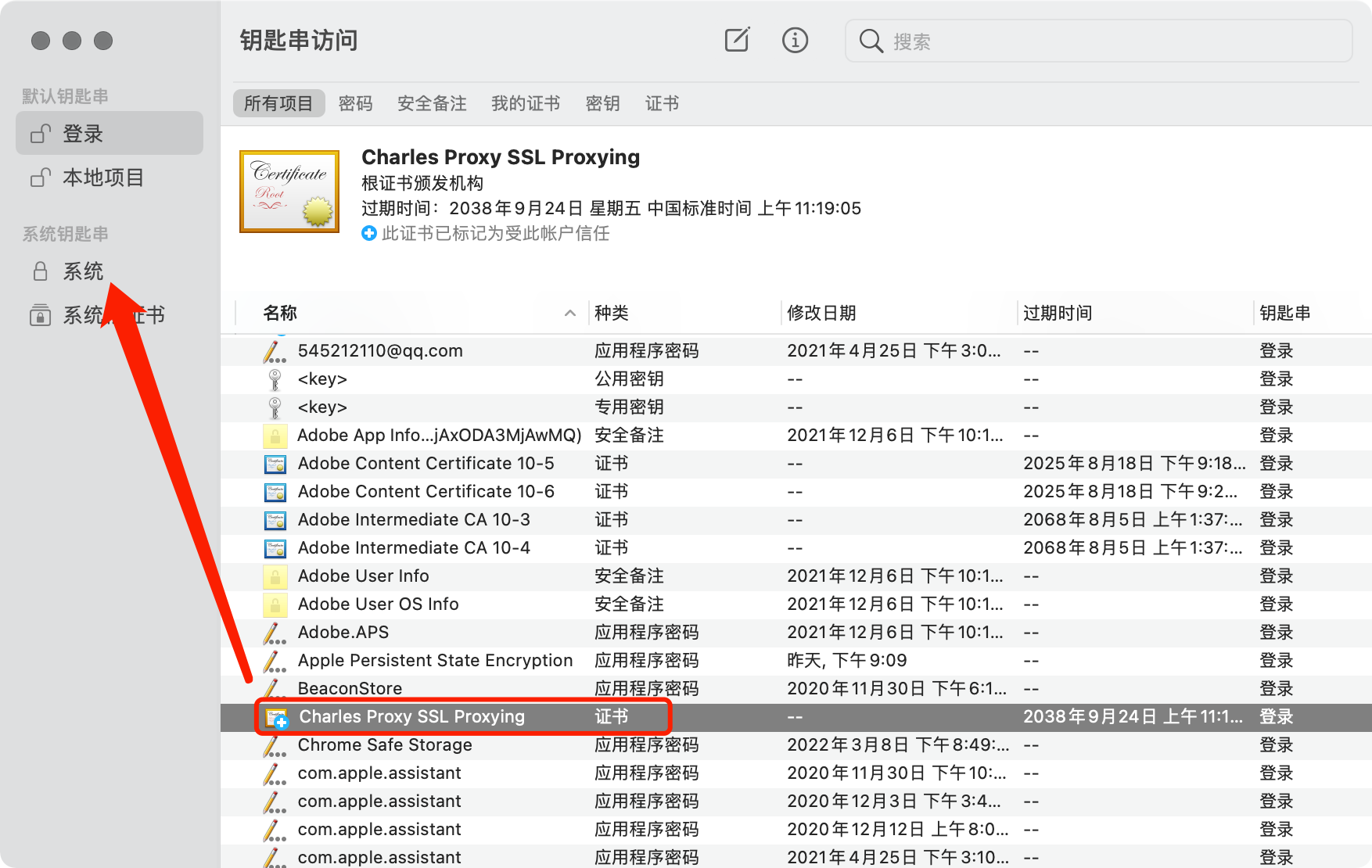Click the padlock icon beside 本地项目
Viewport: 1372px width, 868px height.
tap(41, 178)
